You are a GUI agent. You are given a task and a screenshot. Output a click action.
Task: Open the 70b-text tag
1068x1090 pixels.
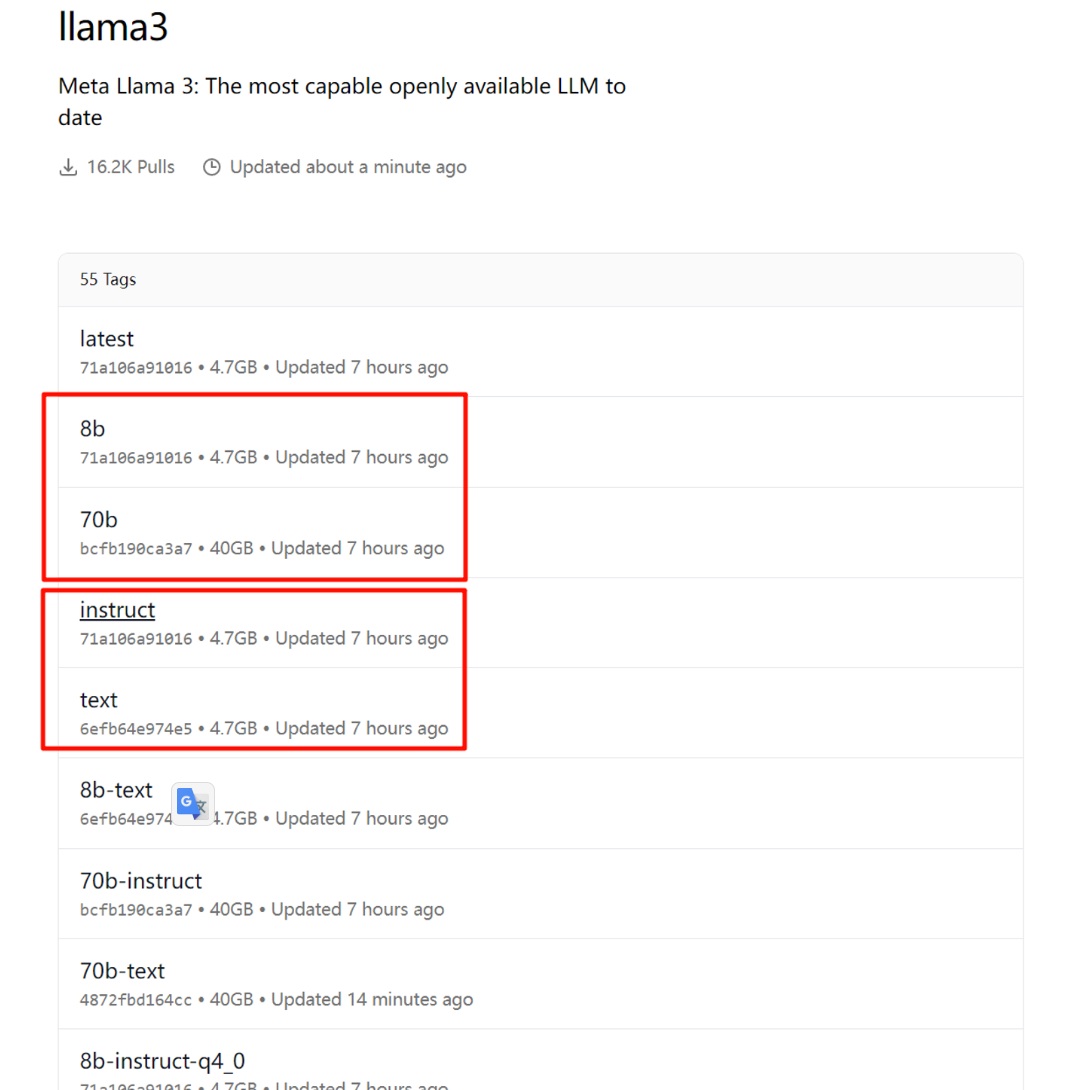[x=122, y=971]
